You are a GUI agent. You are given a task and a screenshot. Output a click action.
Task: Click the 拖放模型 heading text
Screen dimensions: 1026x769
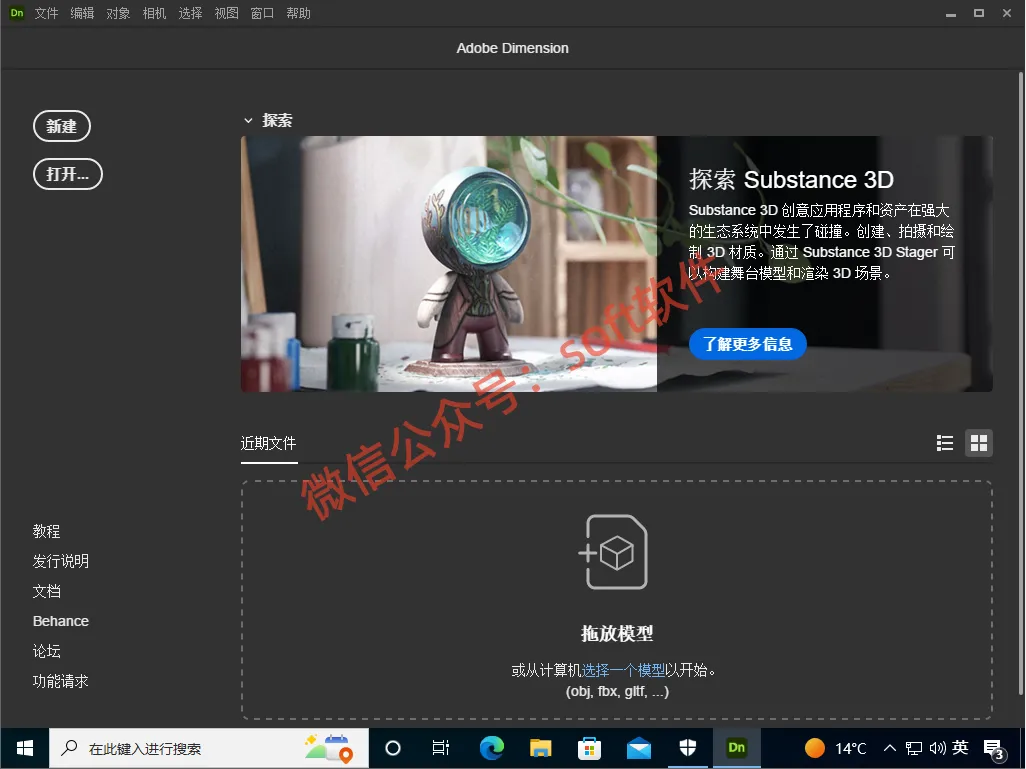(617, 634)
